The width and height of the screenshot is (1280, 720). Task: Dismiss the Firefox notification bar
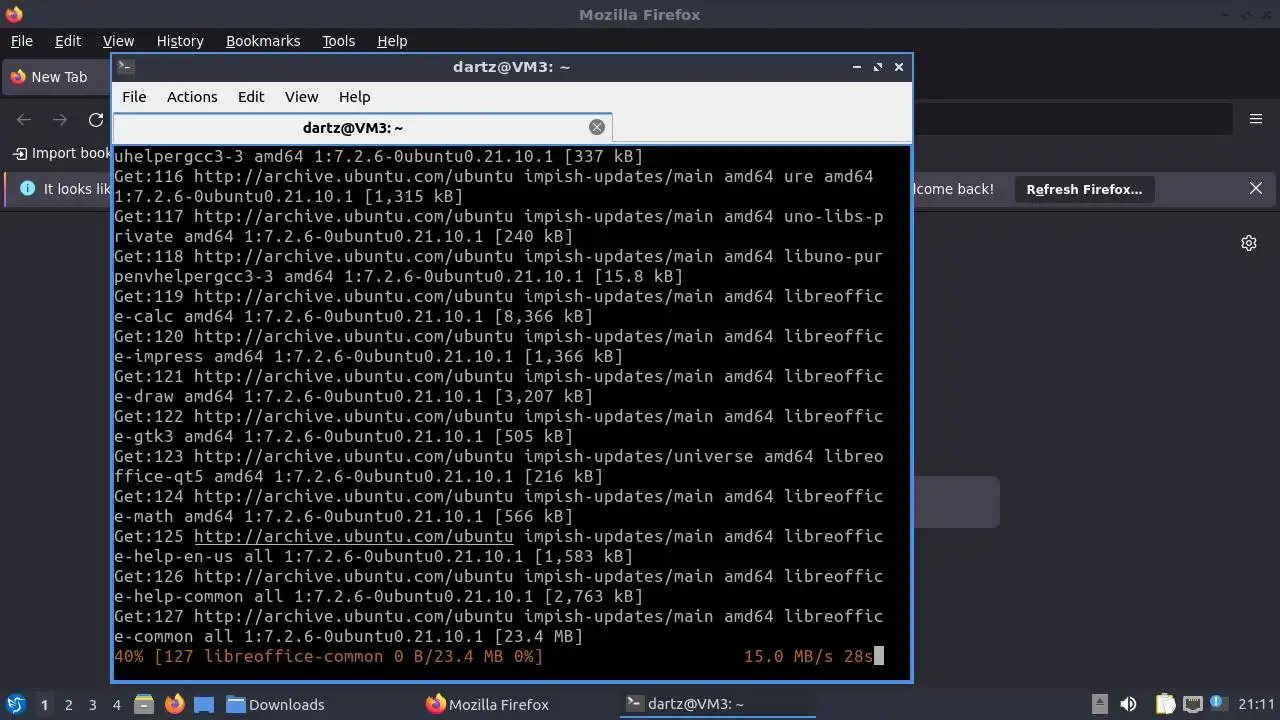tap(1256, 188)
